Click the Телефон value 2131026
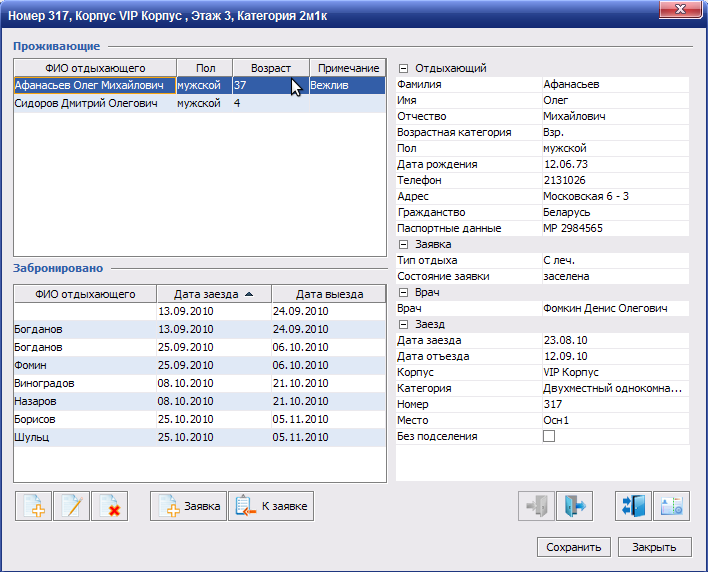 pyautogui.click(x=616, y=181)
